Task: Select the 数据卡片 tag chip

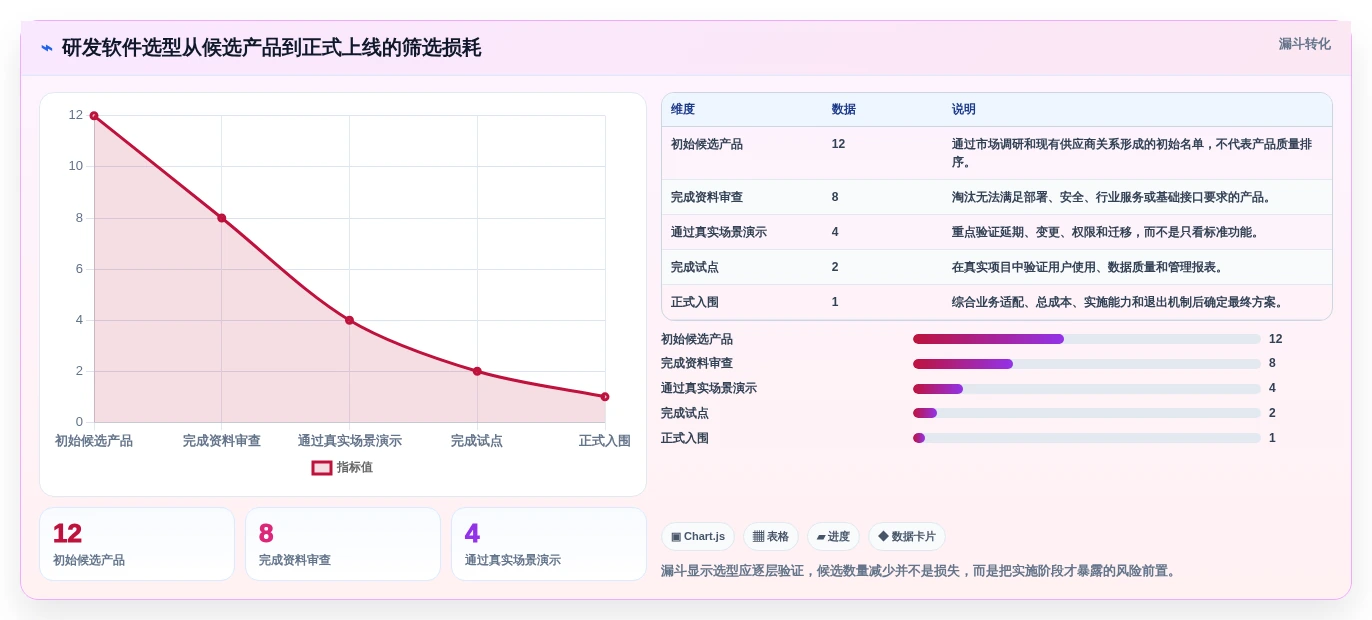Action: (907, 537)
